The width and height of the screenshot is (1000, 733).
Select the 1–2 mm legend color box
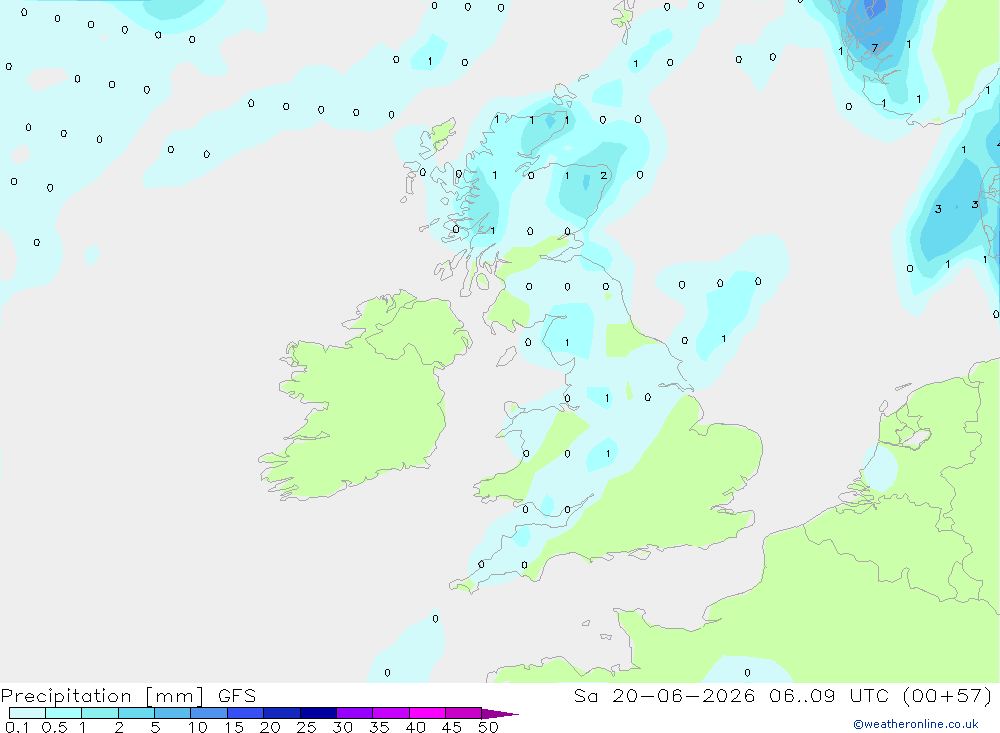100,713
